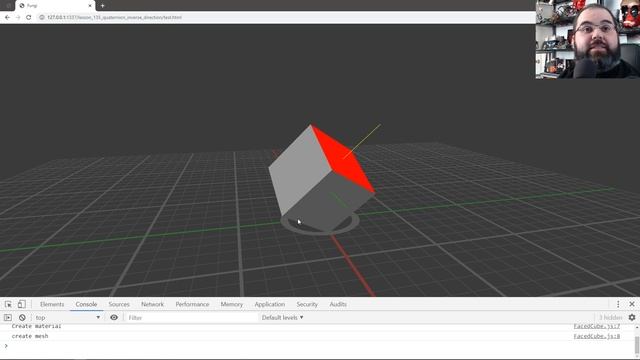Open FacedCube.js:7 source link
This screenshot has height=360, width=640.
(x=597, y=326)
